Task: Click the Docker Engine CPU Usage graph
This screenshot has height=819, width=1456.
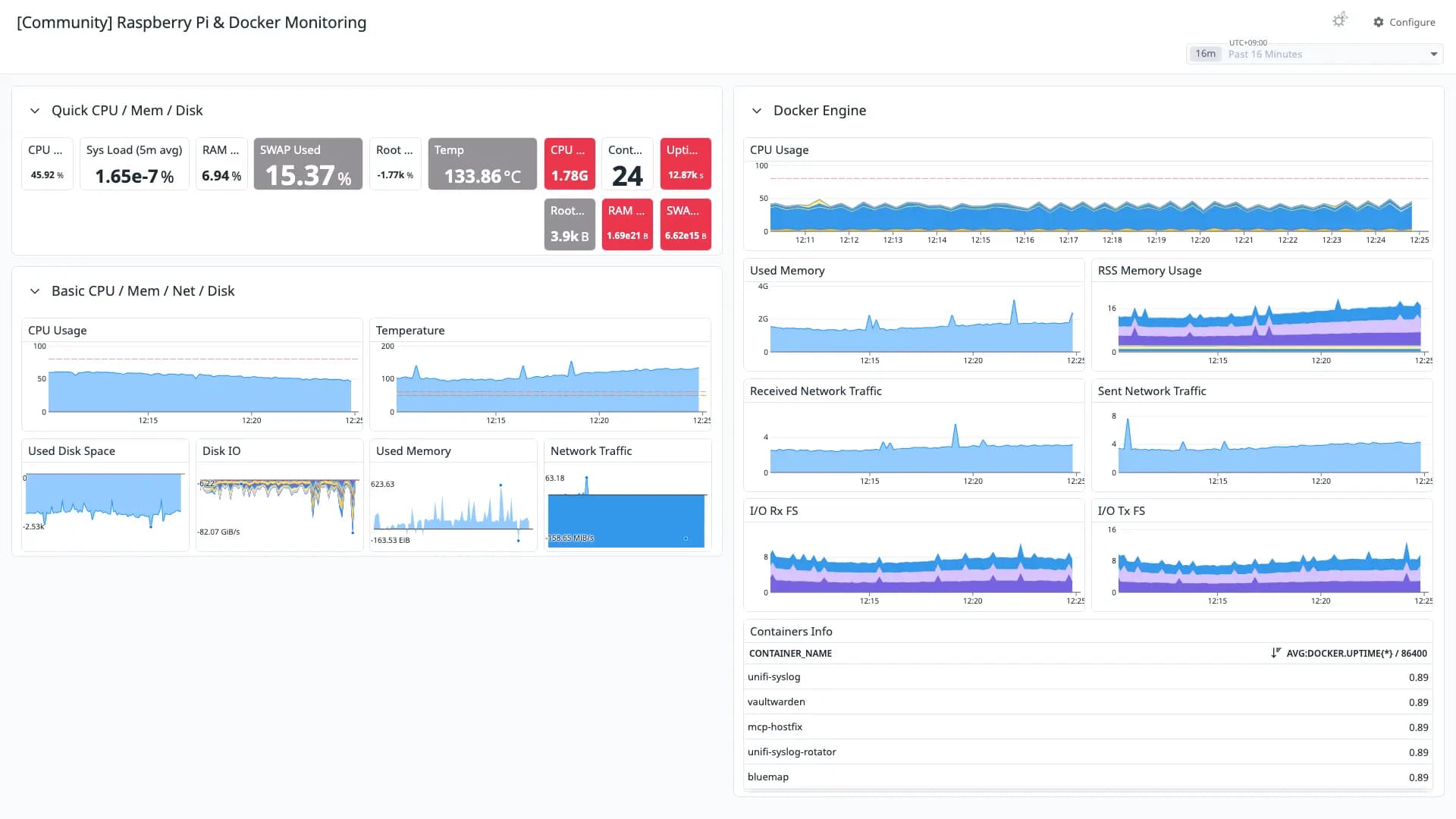Action: click(x=1088, y=194)
